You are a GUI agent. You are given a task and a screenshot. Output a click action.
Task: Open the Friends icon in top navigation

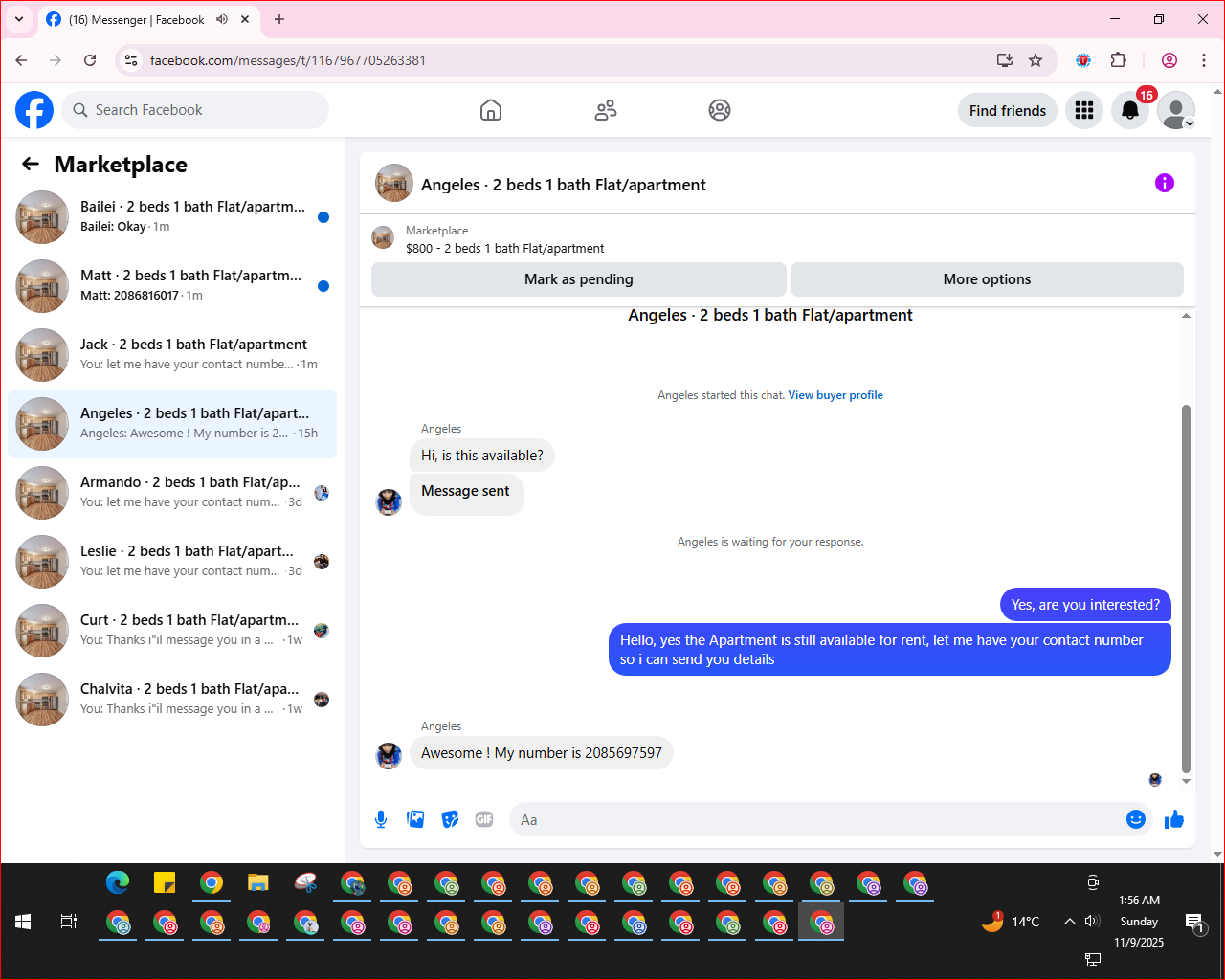(606, 110)
